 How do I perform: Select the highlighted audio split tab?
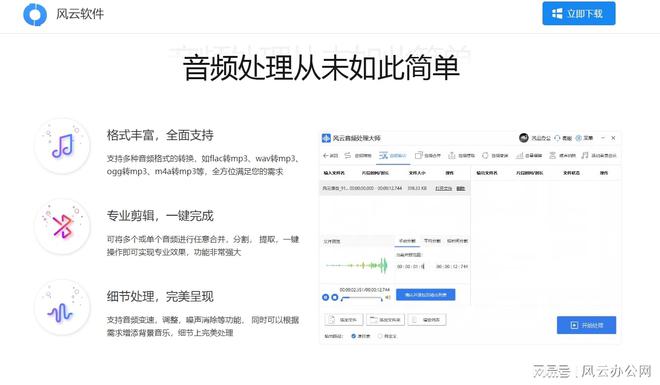click(392, 156)
